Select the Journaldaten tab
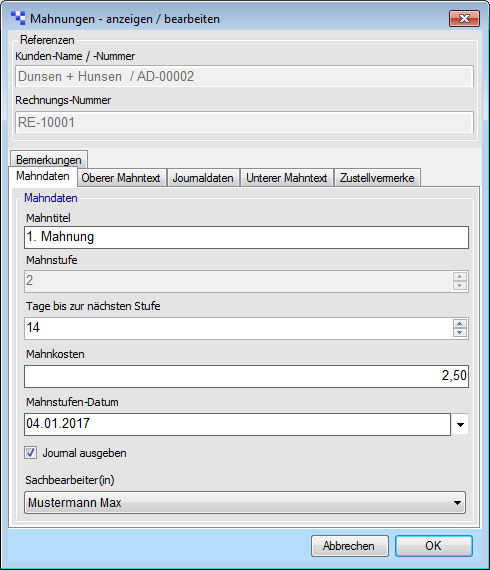Image resolution: width=490 pixels, height=570 pixels. (203, 178)
